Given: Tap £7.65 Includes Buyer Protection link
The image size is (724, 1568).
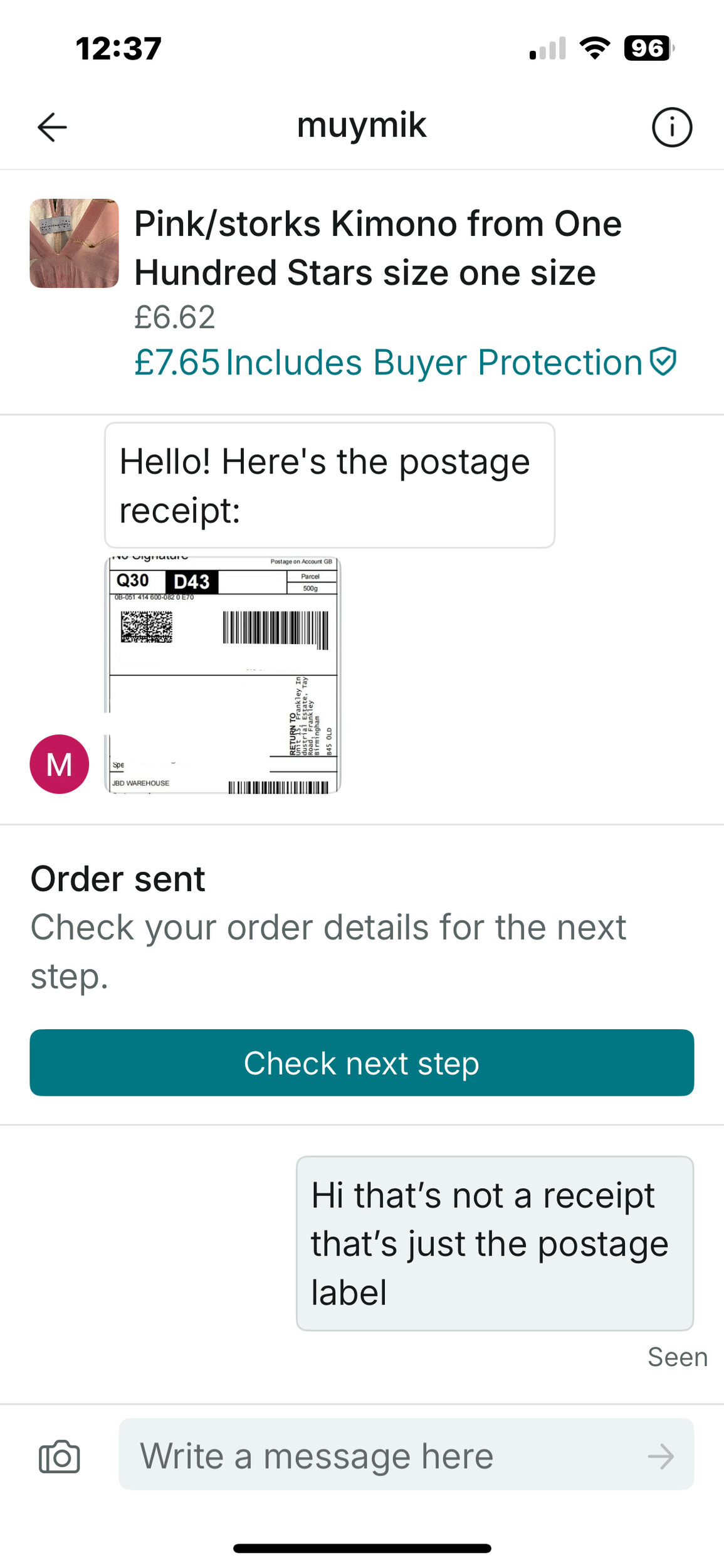Looking at the screenshot, I should click(405, 363).
